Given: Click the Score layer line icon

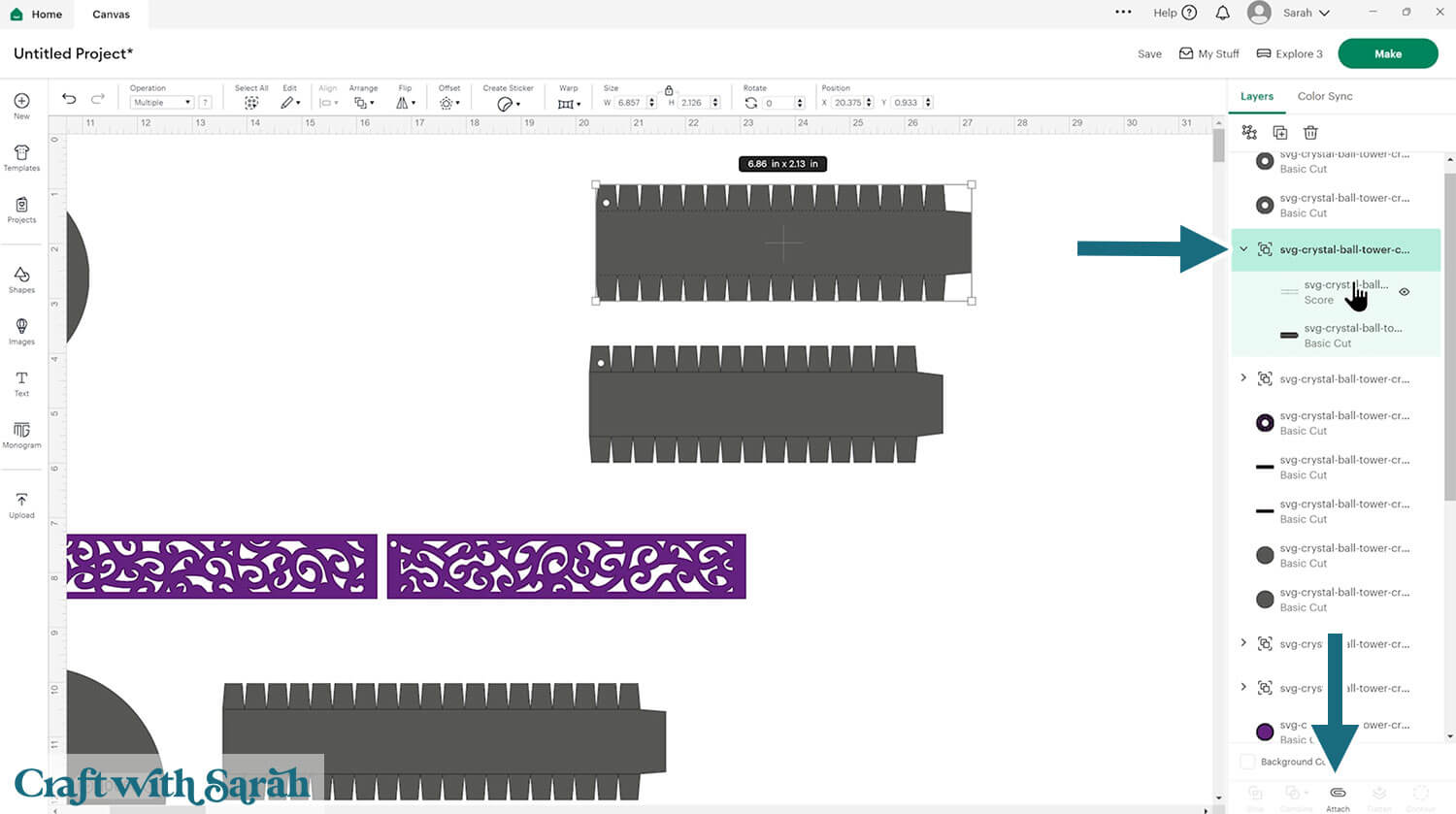Looking at the screenshot, I should pyautogui.click(x=1289, y=292).
